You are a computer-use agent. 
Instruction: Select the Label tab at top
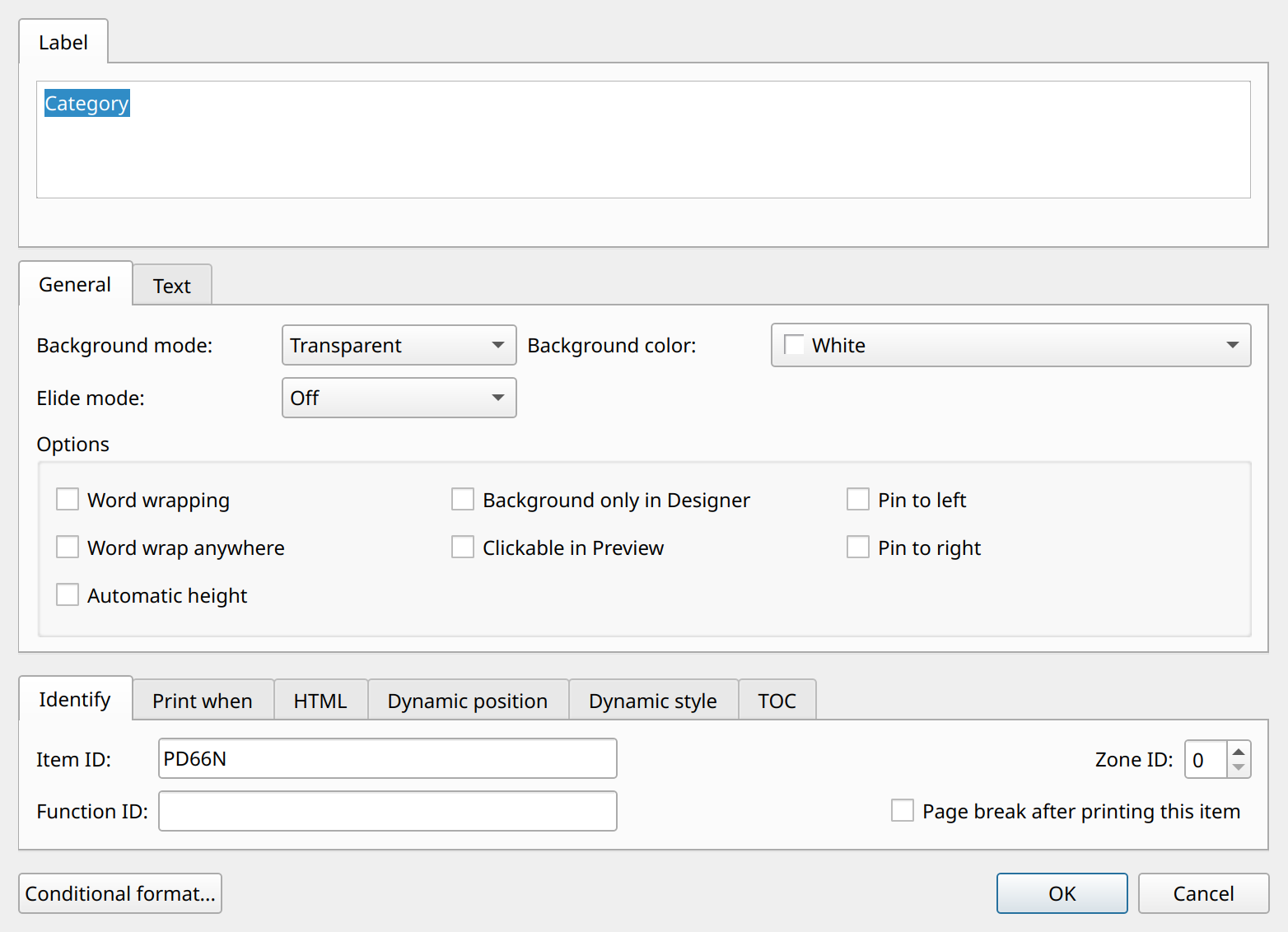coord(63,42)
